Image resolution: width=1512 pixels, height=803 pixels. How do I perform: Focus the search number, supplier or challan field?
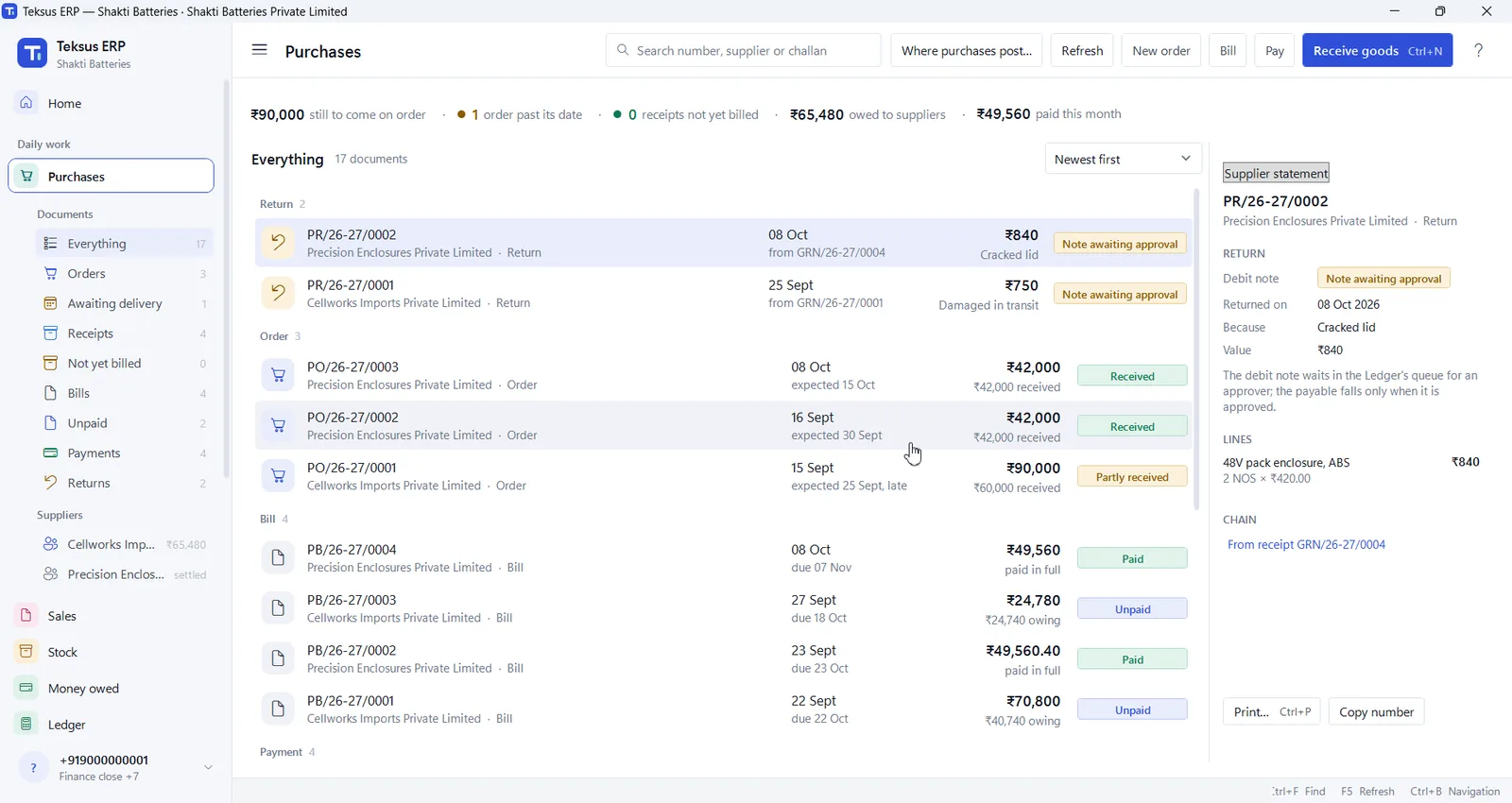click(743, 50)
